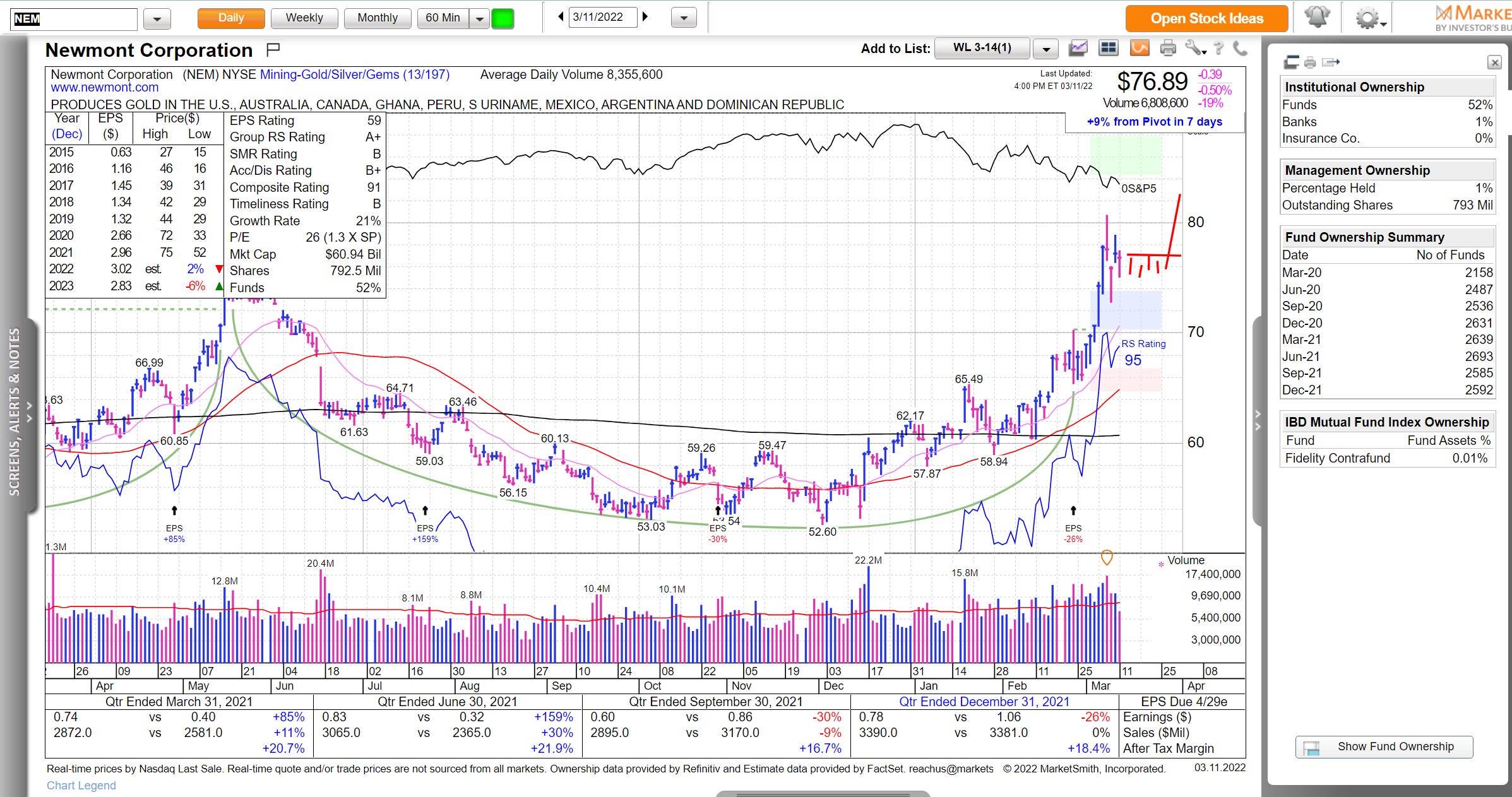Image resolution: width=1512 pixels, height=797 pixels.
Task: Click the +9% from Pivot in 7 days label
Action: click(1154, 122)
